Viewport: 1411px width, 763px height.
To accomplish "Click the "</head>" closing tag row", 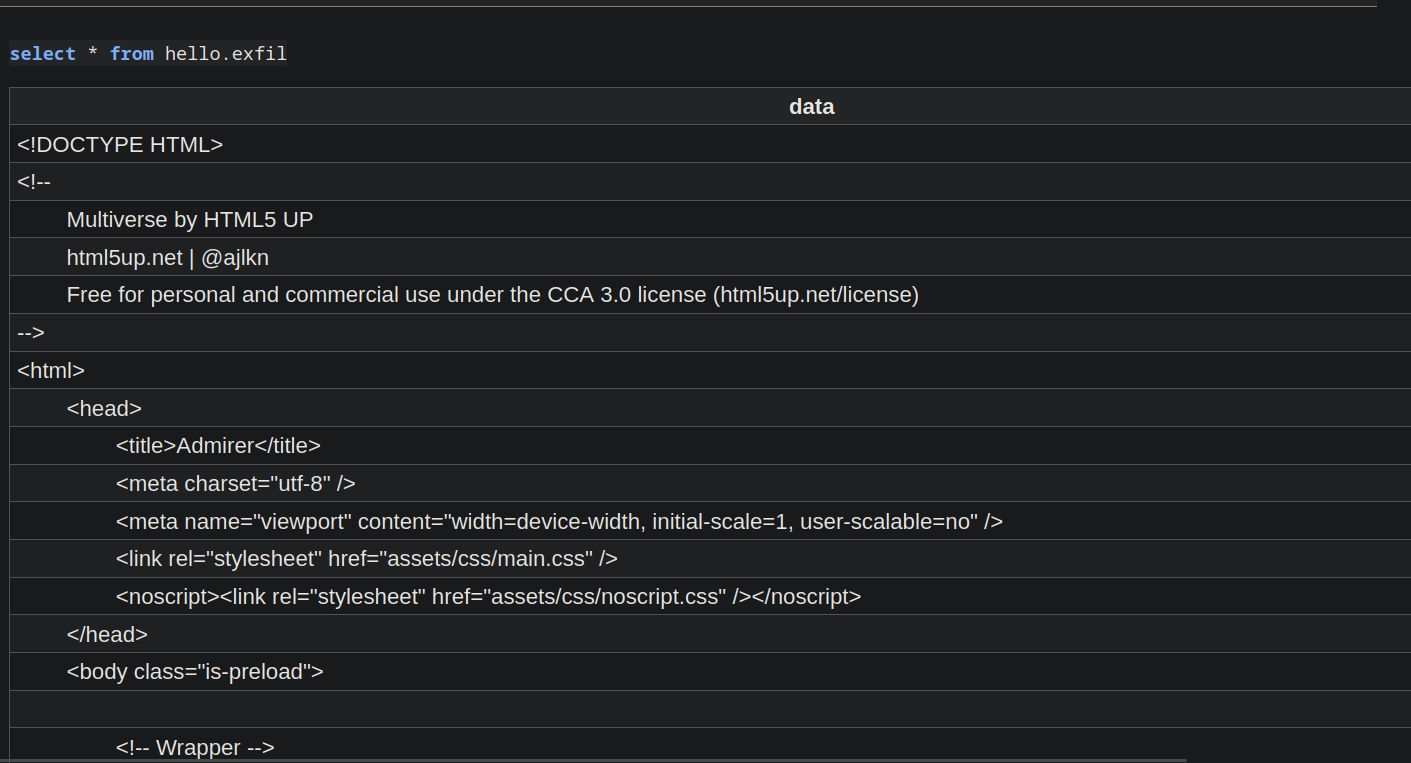I will tap(107, 635).
